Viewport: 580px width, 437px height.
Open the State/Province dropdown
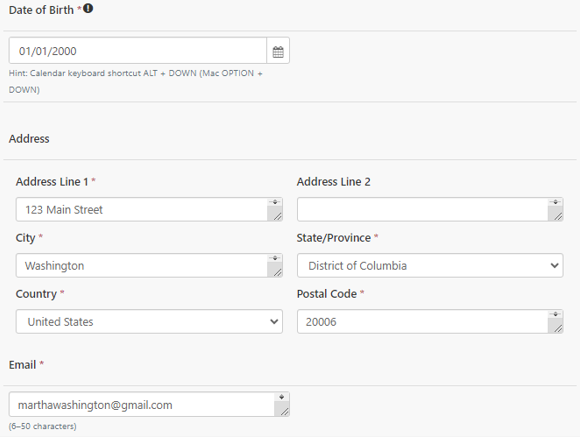click(x=430, y=266)
